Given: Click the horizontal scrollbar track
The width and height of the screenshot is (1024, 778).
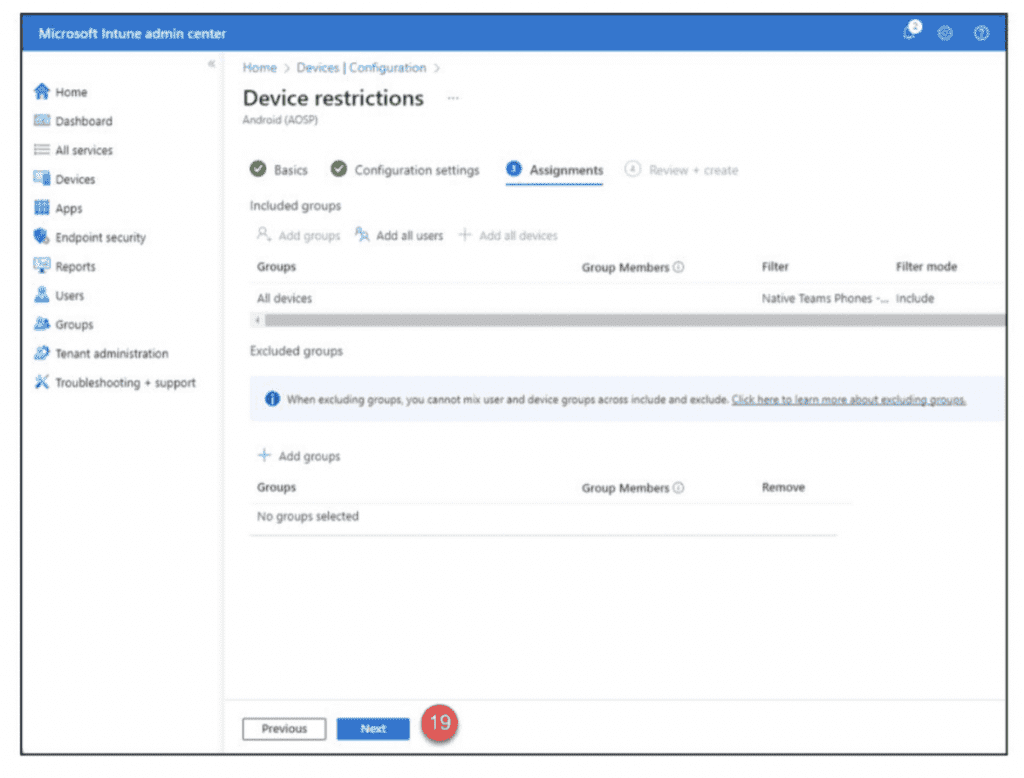Looking at the screenshot, I should coord(635,320).
